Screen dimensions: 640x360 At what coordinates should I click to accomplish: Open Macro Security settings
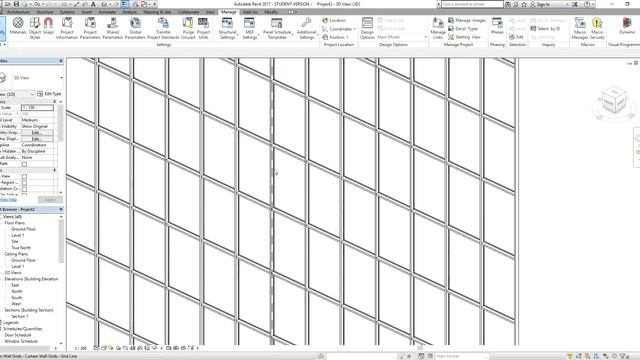coord(597,27)
